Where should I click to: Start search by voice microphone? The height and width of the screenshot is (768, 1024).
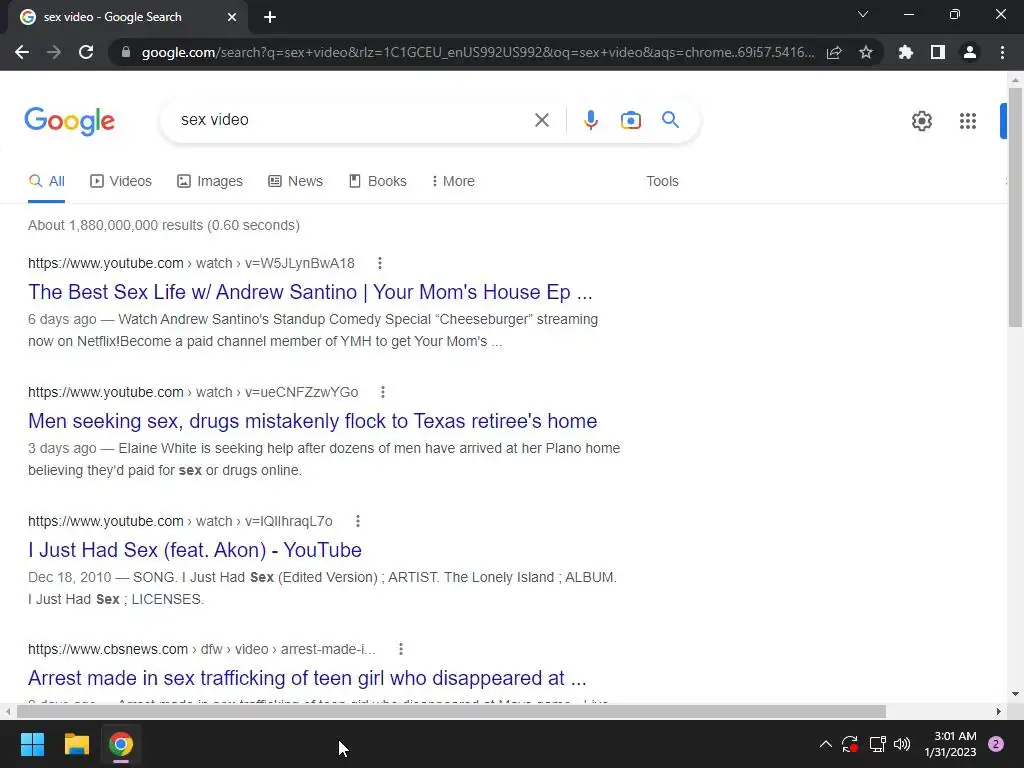(591, 120)
